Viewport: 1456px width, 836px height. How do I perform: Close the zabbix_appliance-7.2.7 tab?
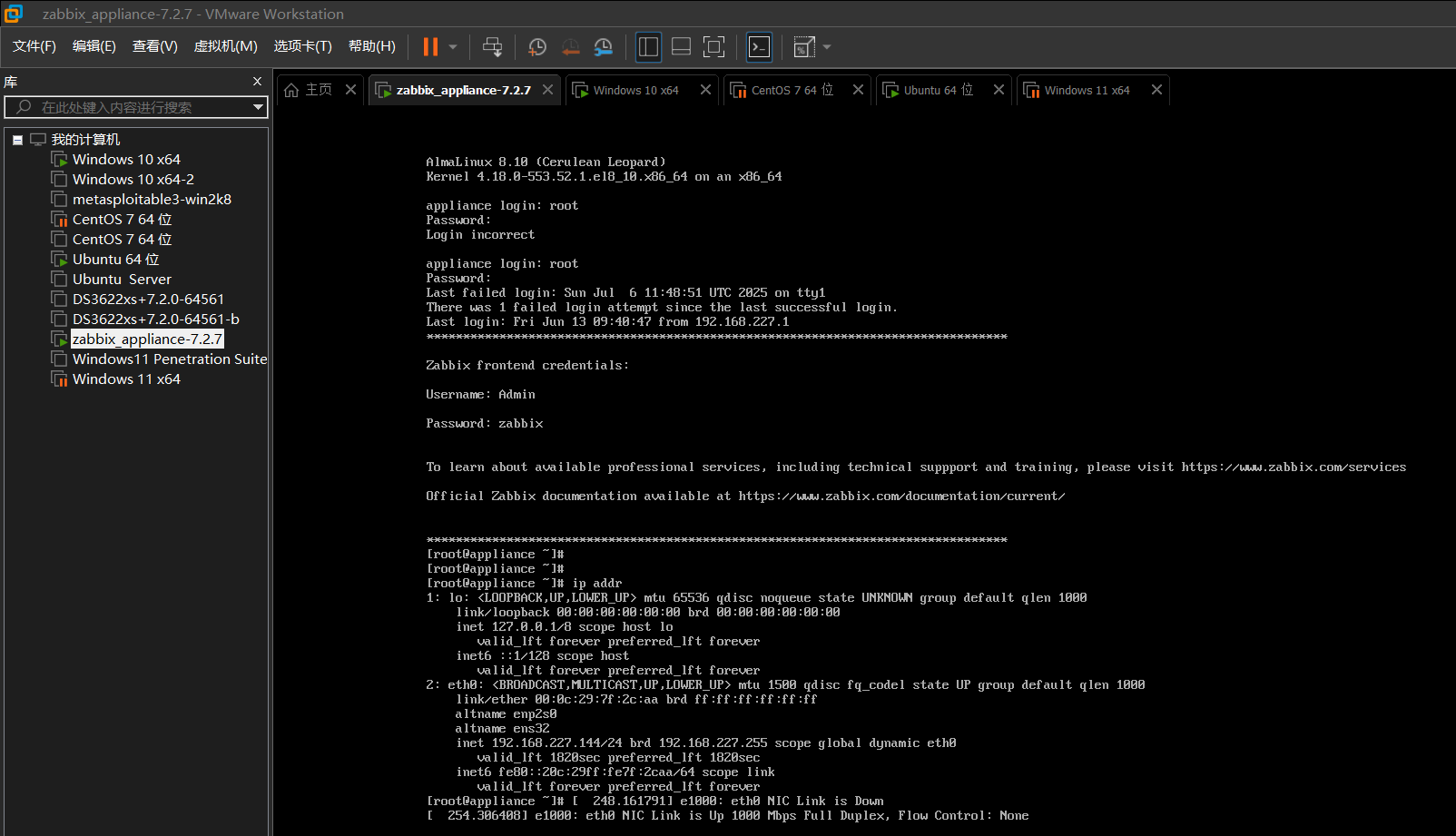pyautogui.click(x=547, y=90)
